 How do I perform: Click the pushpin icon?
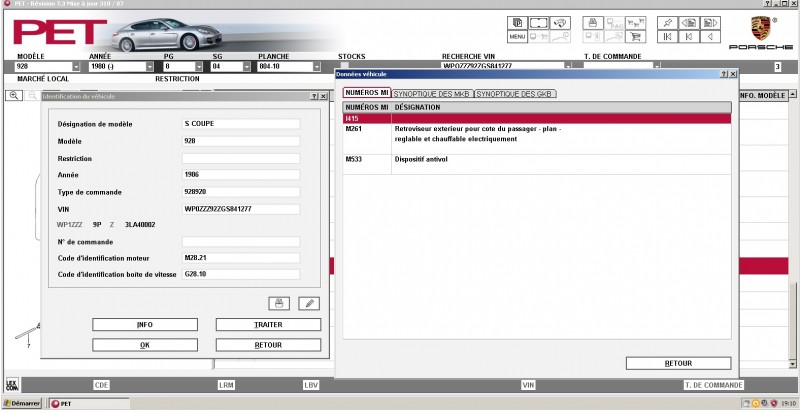[x=667, y=23]
